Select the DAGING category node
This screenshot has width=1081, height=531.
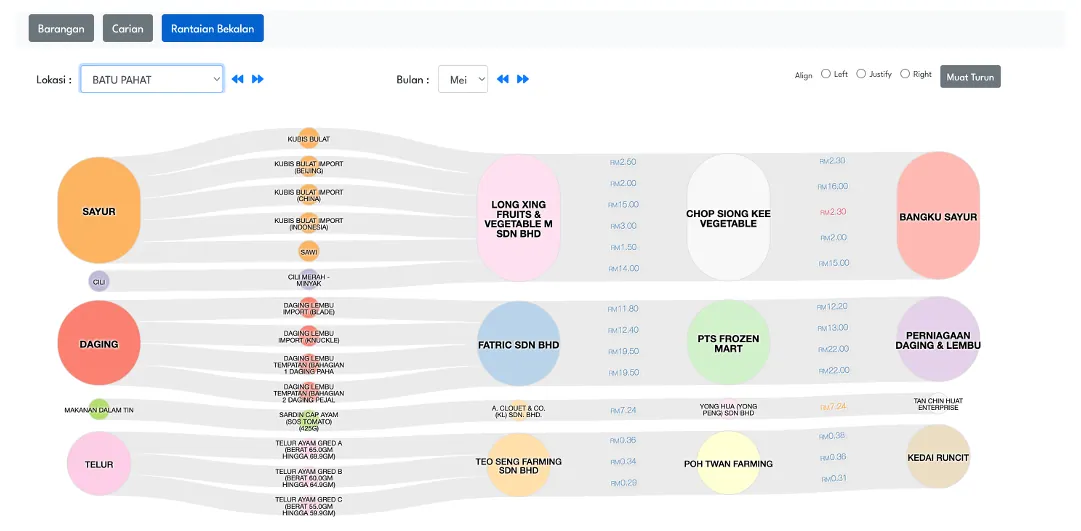[99, 343]
